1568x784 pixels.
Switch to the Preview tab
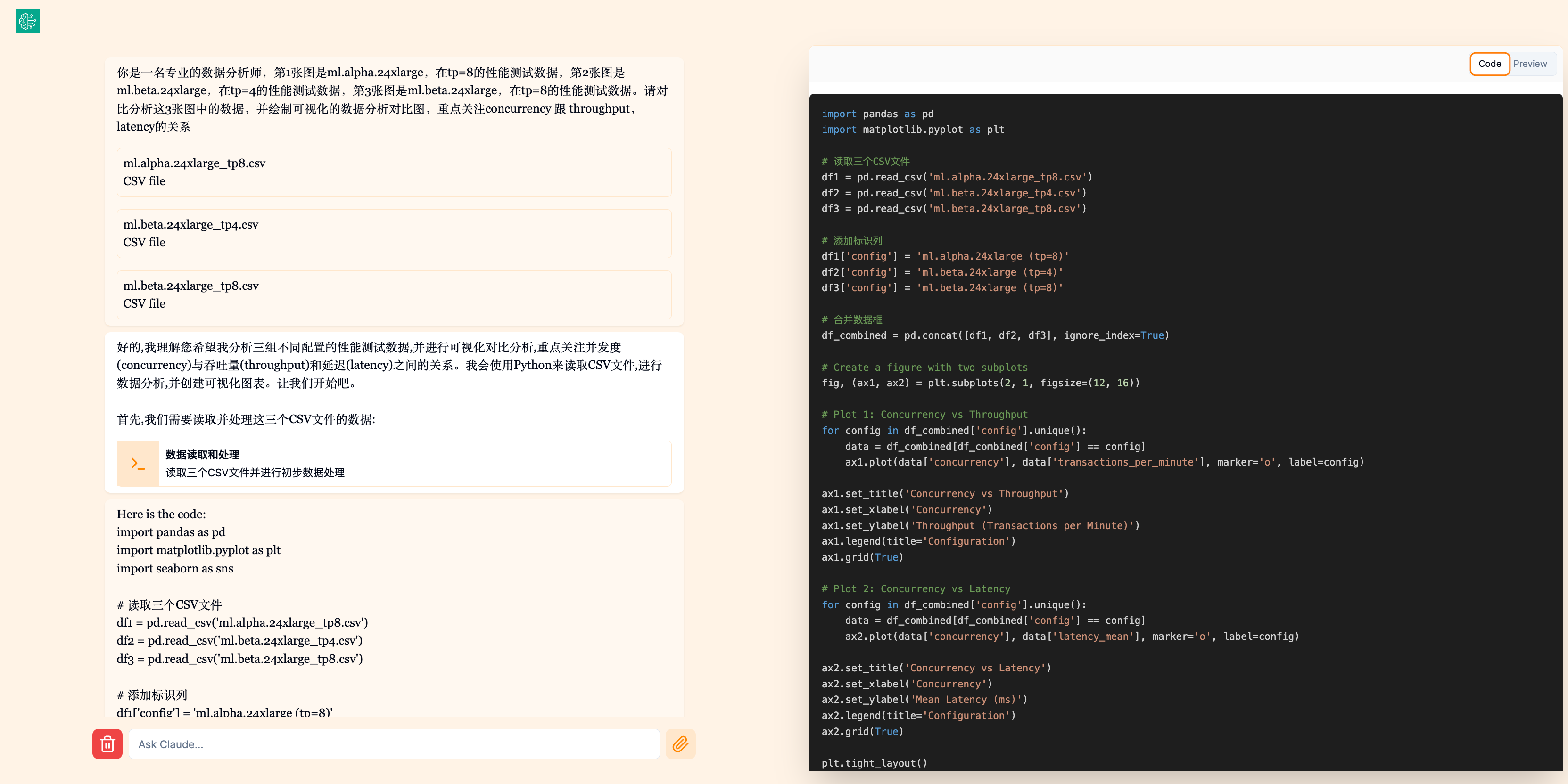click(x=1530, y=64)
